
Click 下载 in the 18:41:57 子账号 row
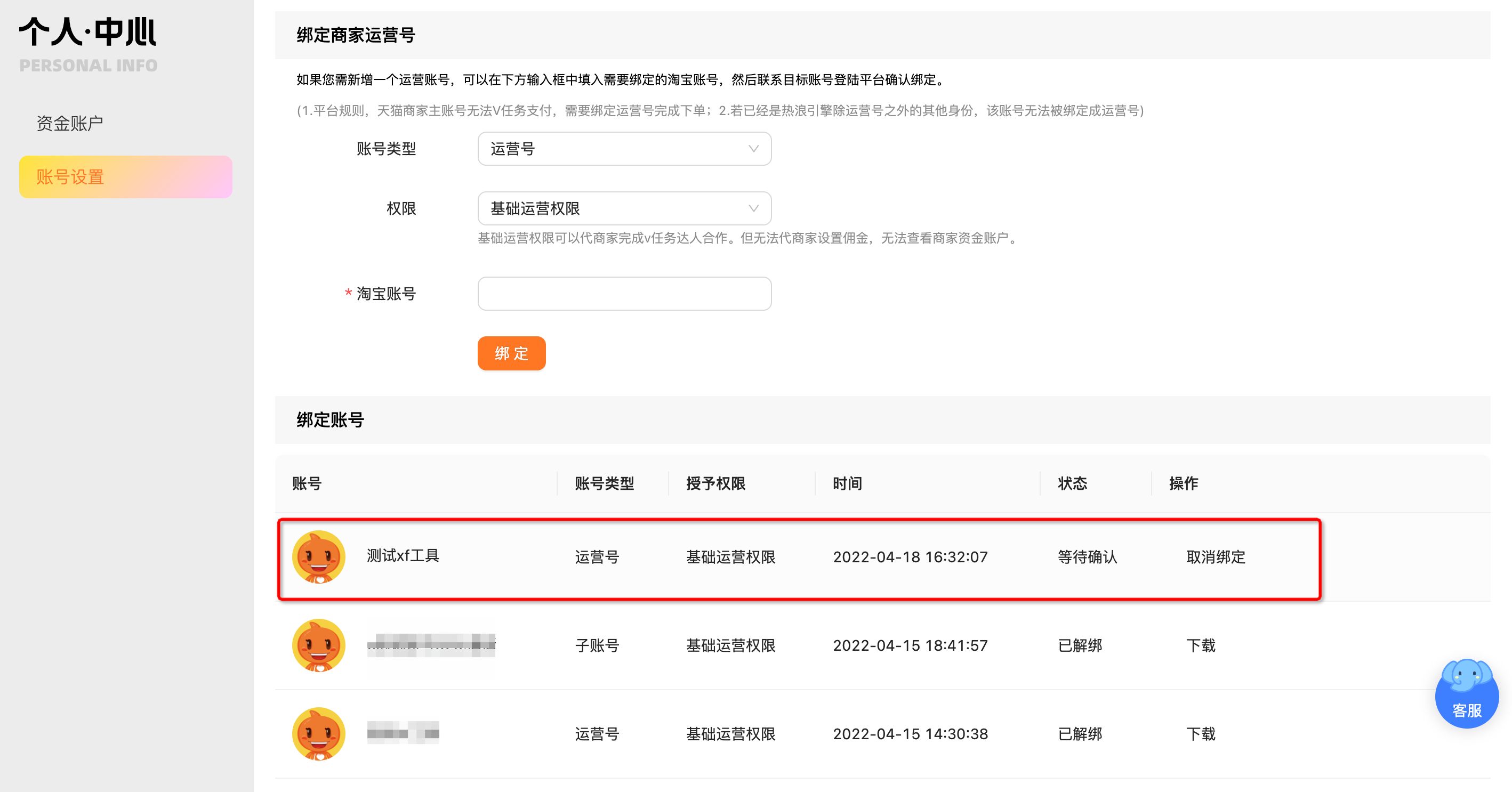(x=1201, y=645)
